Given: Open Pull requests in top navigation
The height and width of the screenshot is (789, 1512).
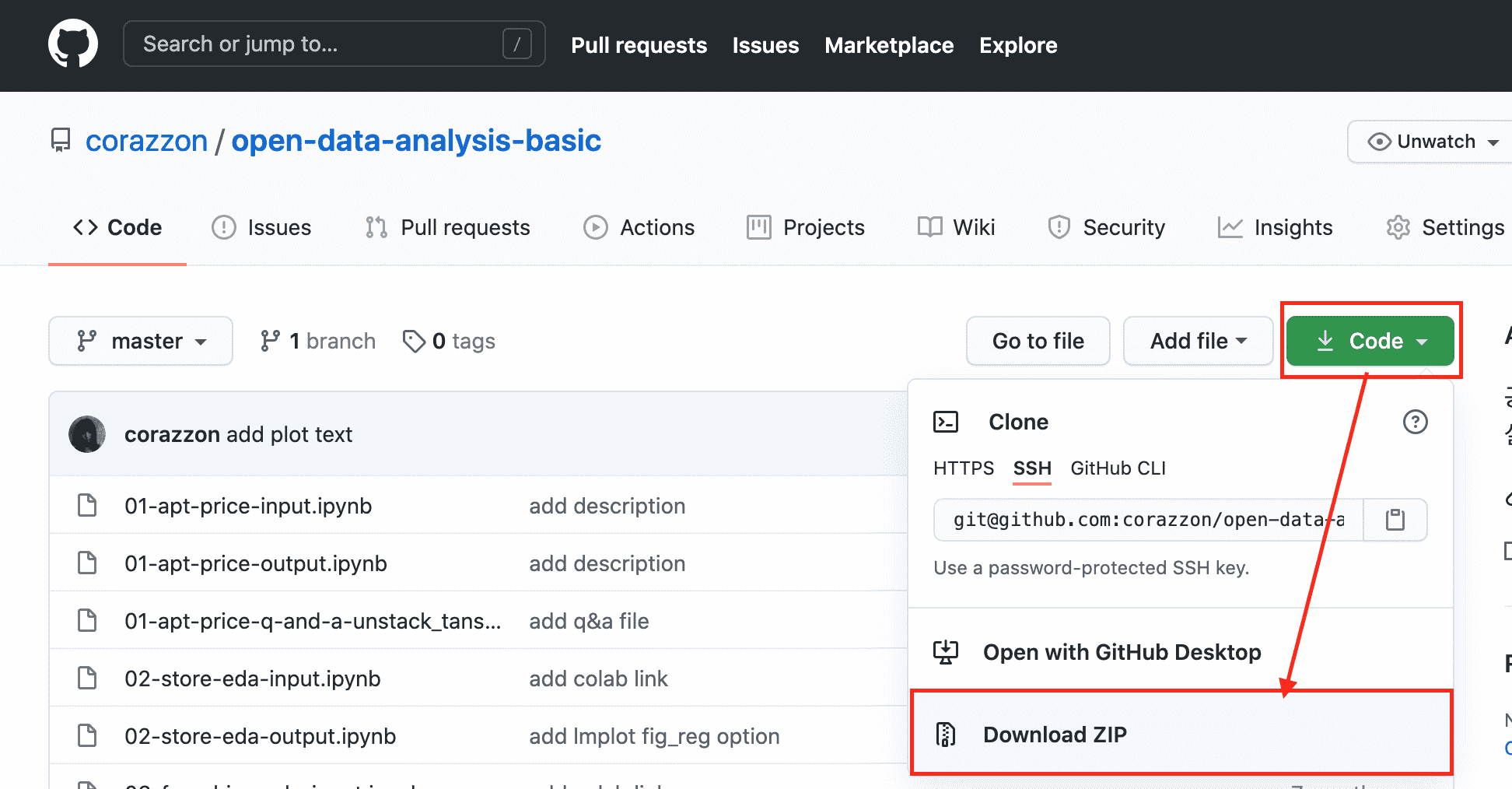Looking at the screenshot, I should click(x=639, y=45).
